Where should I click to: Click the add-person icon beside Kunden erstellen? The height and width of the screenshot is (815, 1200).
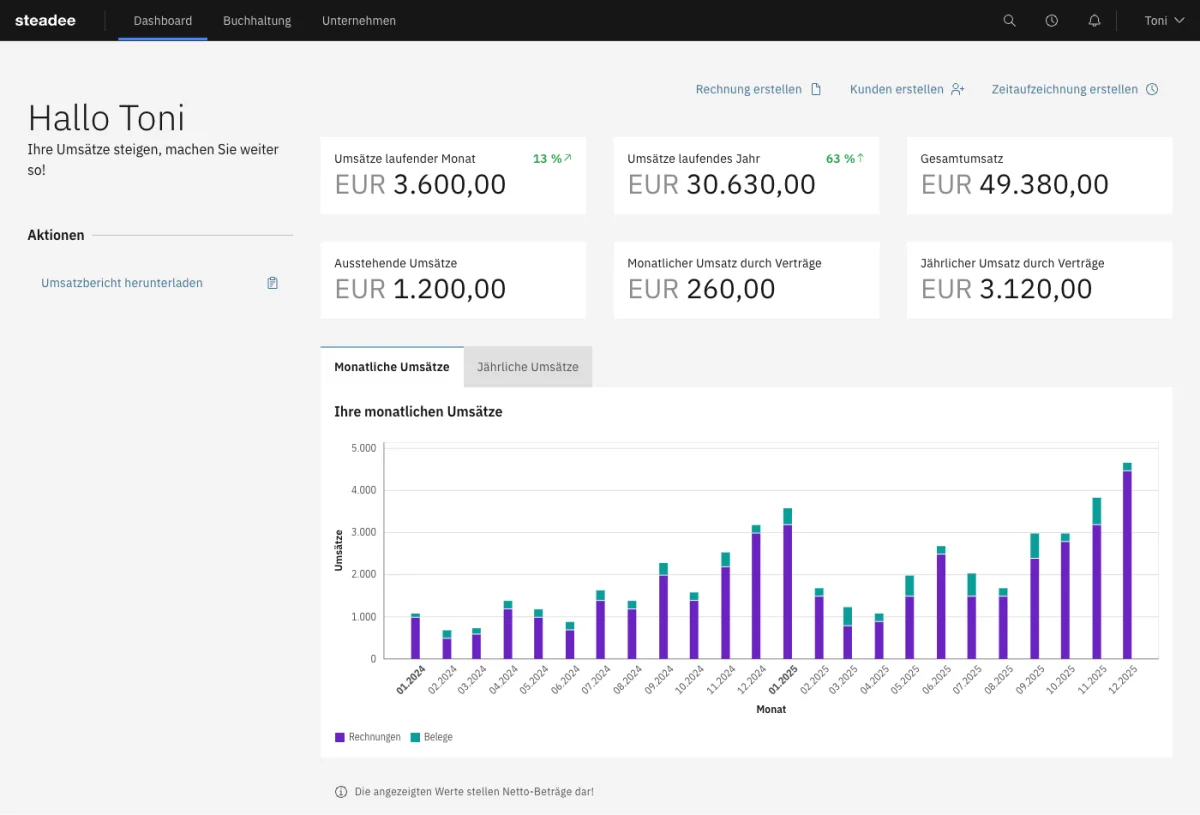coord(957,89)
